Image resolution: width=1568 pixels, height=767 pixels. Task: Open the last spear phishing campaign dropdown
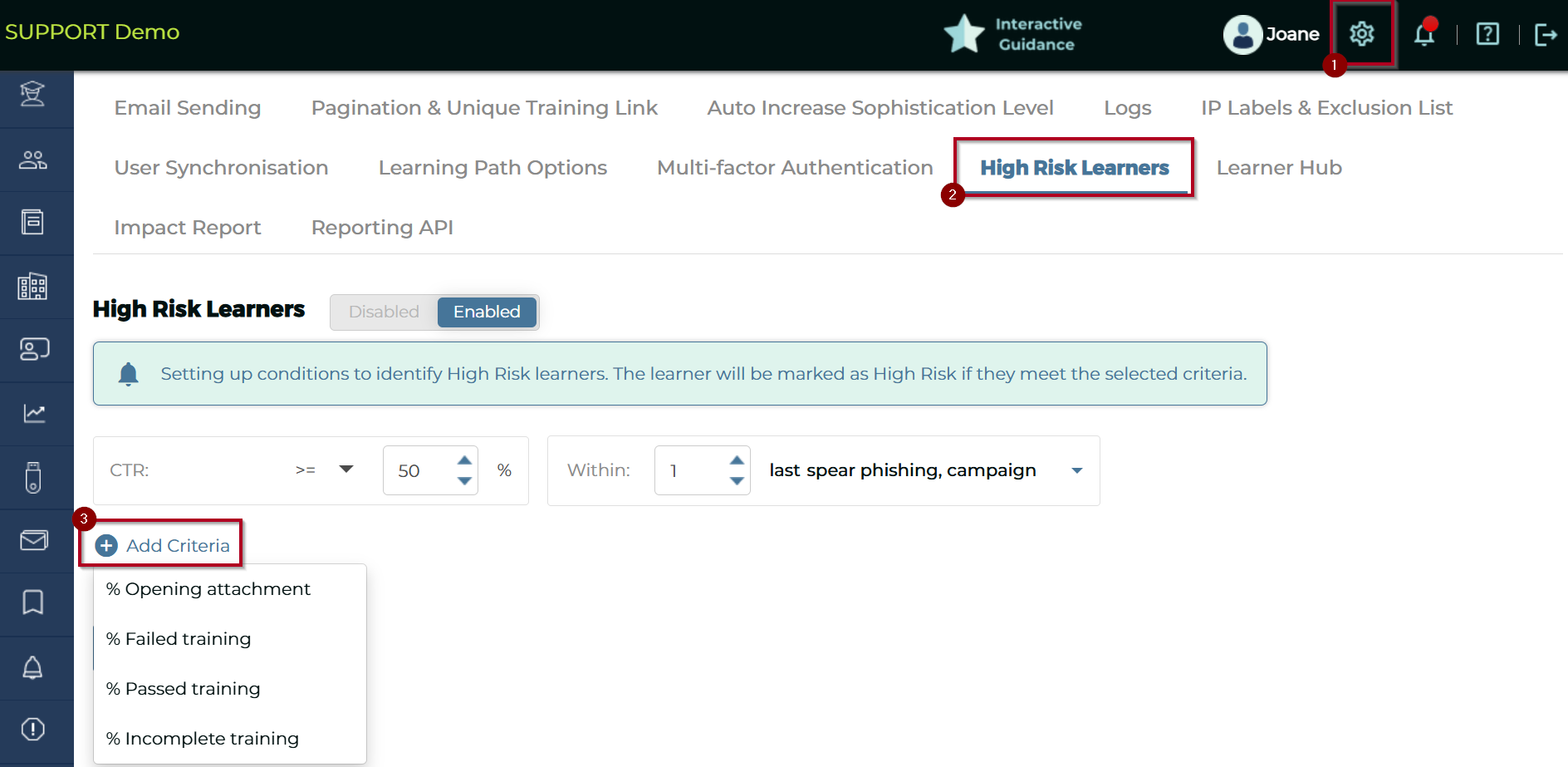click(x=1076, y=470)
